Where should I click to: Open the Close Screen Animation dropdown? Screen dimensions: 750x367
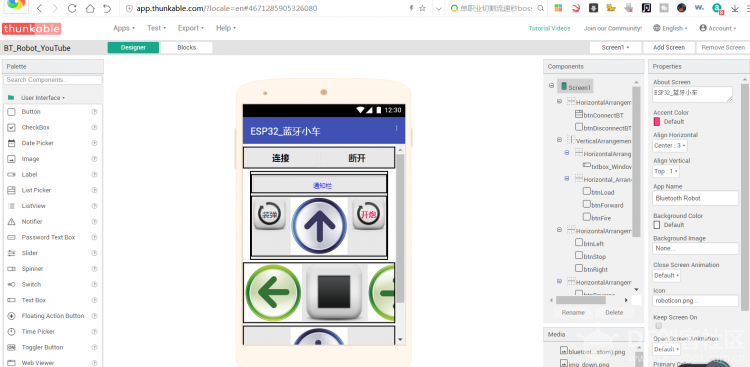click(666, 276)
